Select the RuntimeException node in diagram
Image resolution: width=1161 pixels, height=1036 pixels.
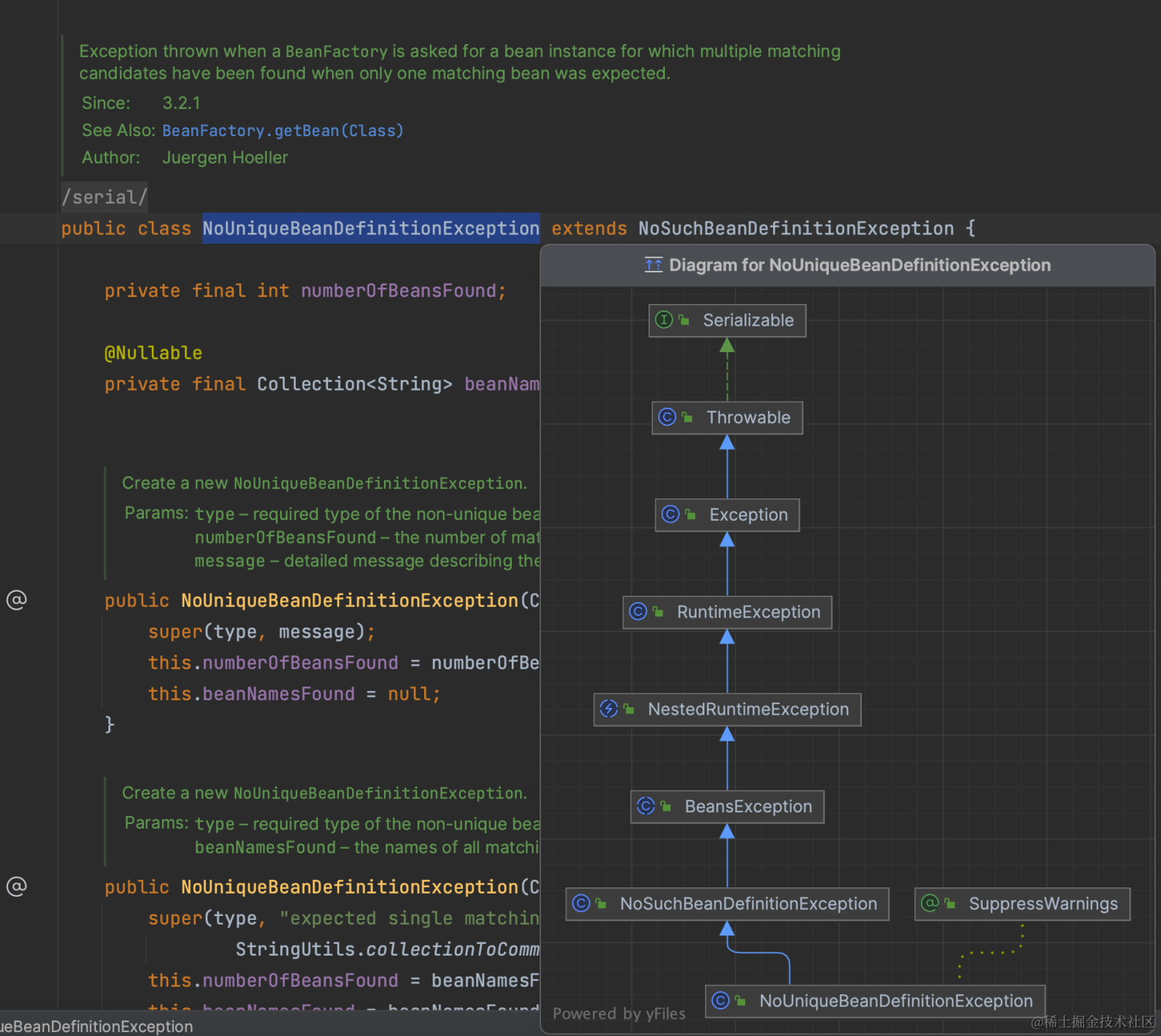tap(727, 613)
